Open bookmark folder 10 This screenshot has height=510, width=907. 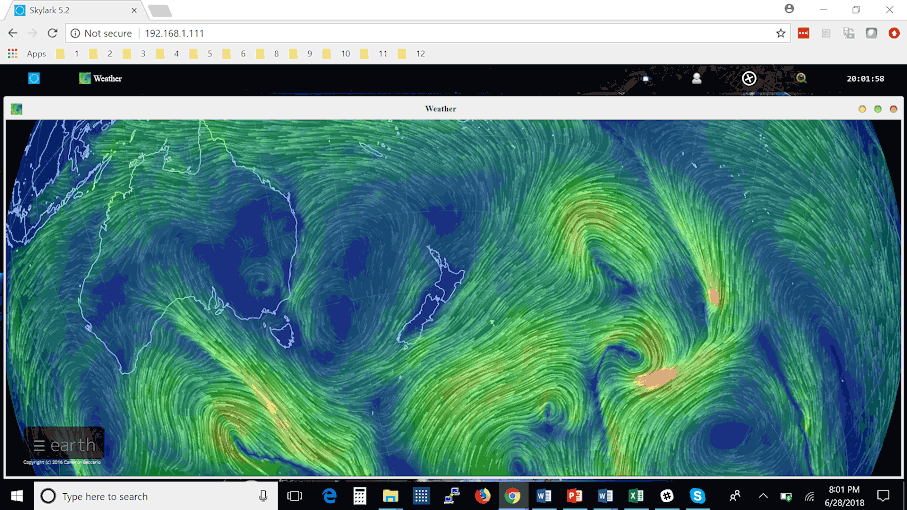coord(337,54)
